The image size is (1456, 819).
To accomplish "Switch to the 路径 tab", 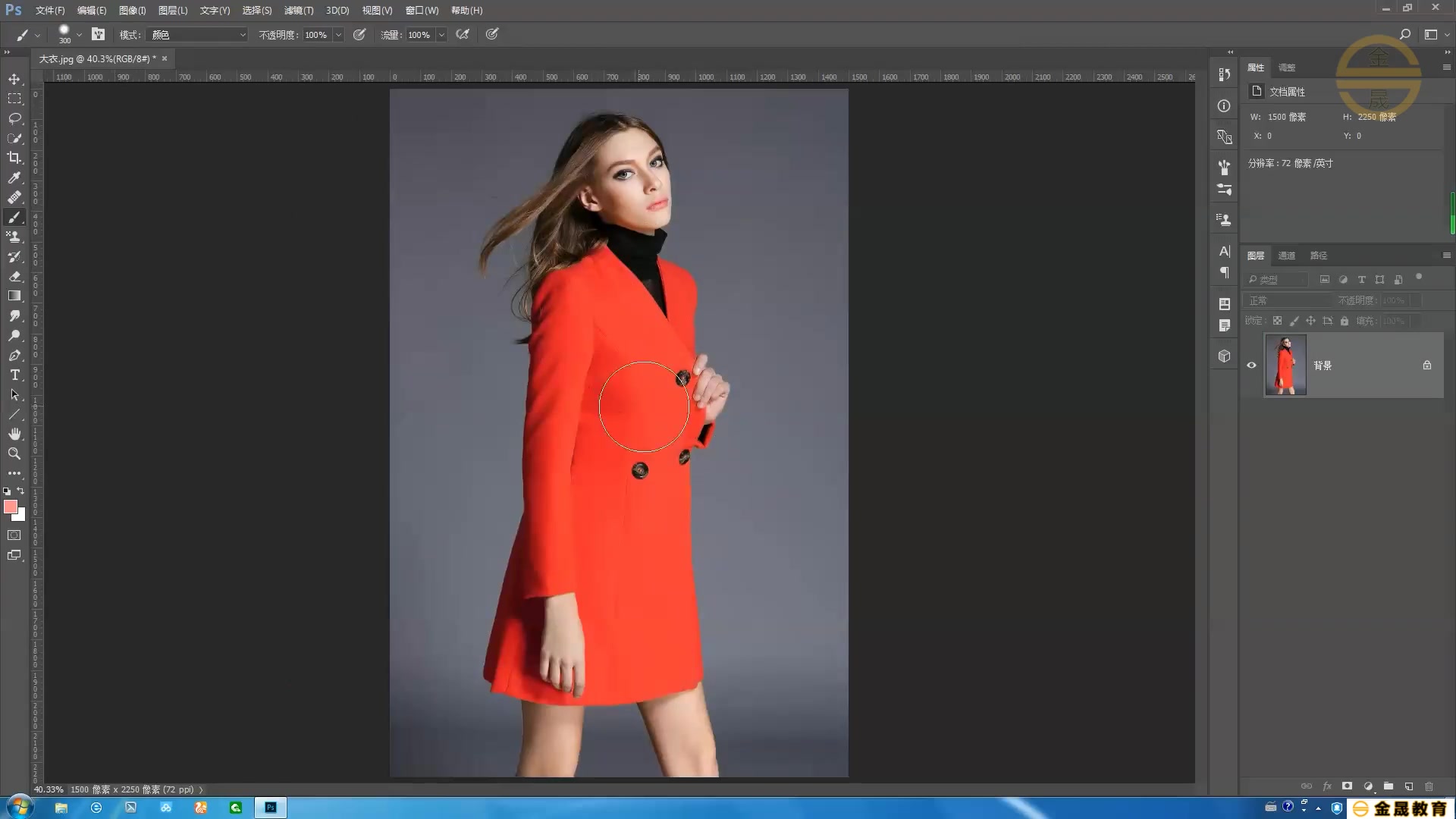I will coord(1319,256).
